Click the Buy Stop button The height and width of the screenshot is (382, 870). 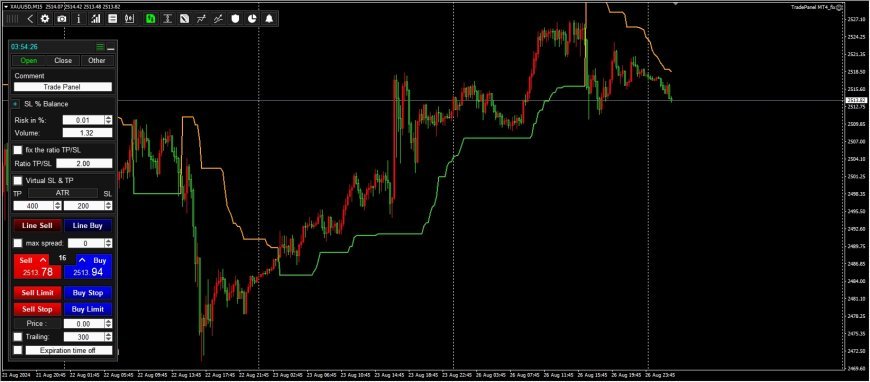(x=88, y=293)
